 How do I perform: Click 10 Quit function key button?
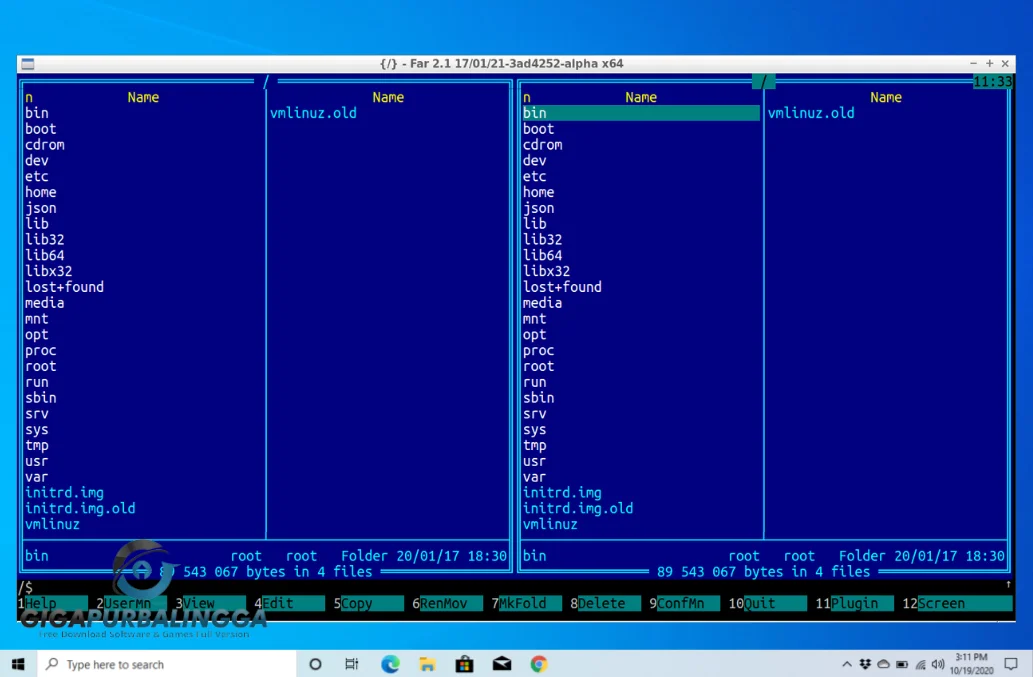pos(768,603)
